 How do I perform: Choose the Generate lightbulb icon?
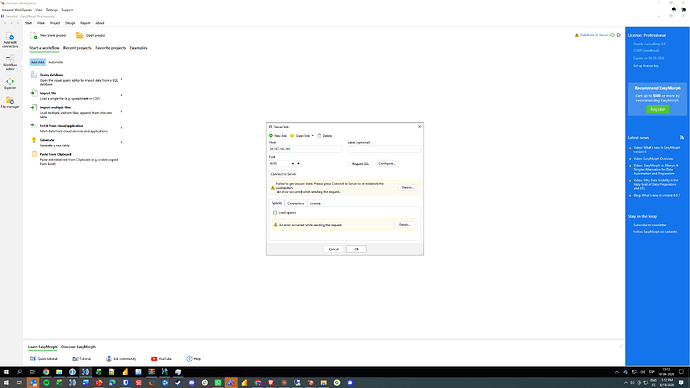[33, 140]
